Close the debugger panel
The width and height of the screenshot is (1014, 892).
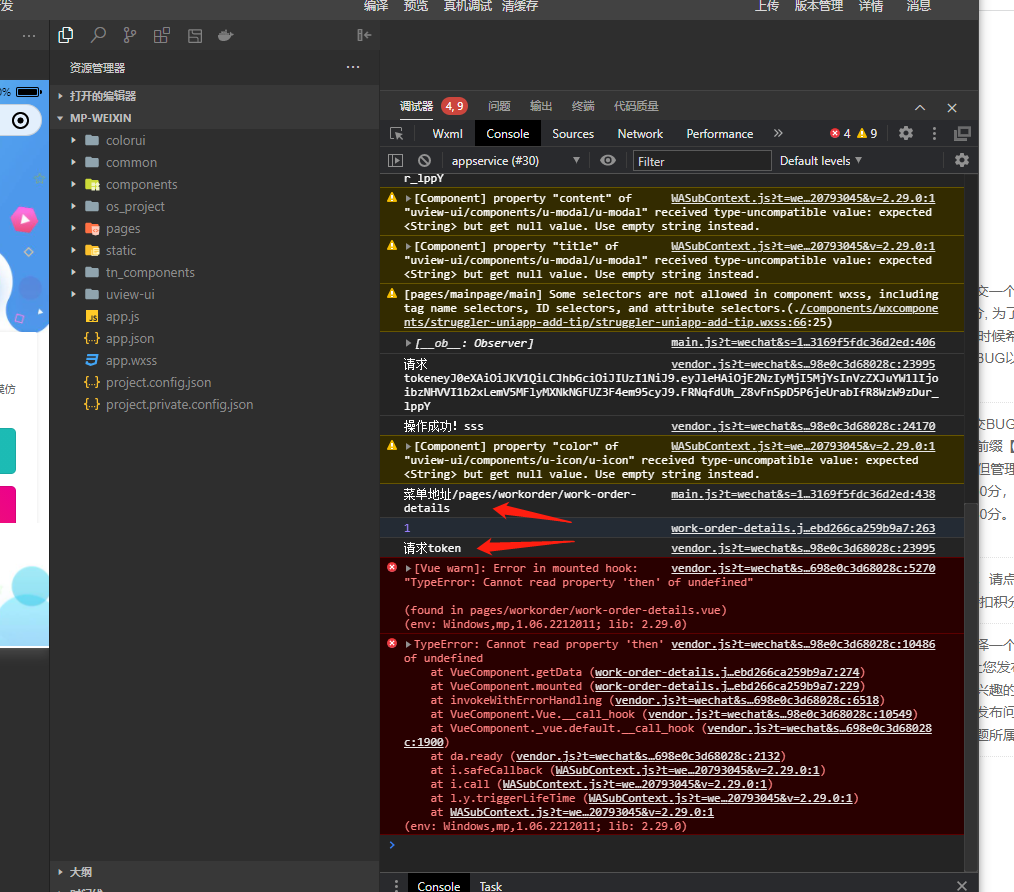tap(952, 107)
